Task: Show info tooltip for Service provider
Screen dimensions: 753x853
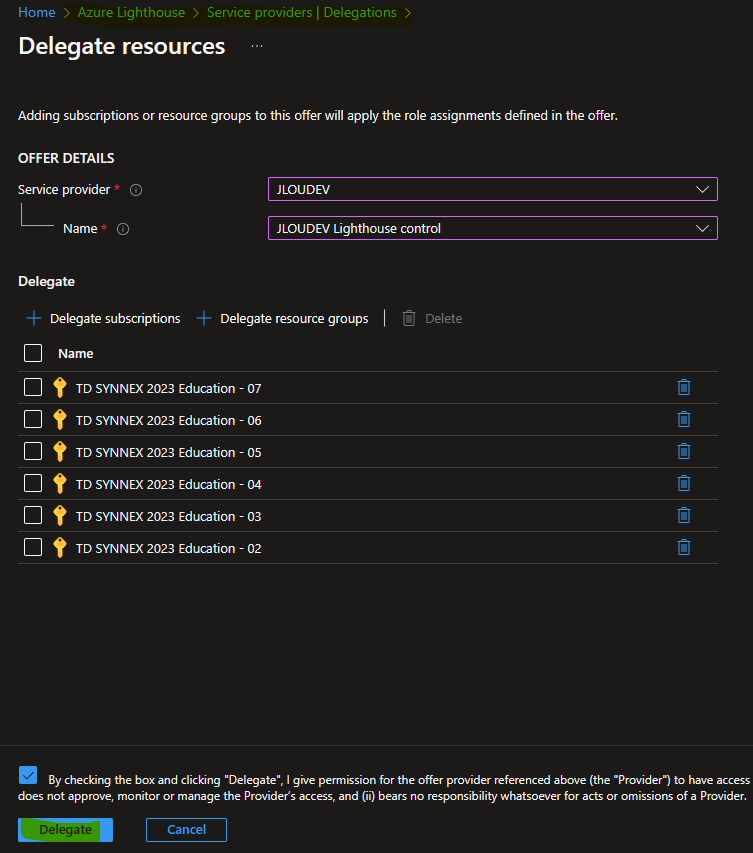Action: tap(136, 190)
